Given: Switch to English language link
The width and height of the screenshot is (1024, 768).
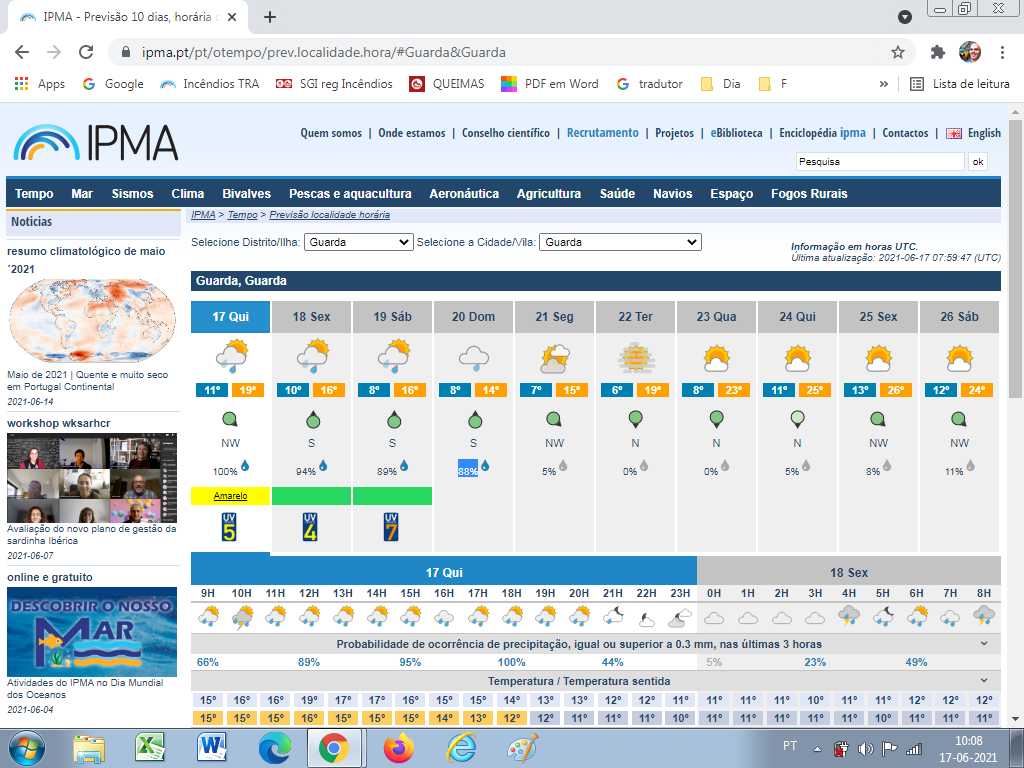Looking at the screenshot, I should (x=984, y=133).
